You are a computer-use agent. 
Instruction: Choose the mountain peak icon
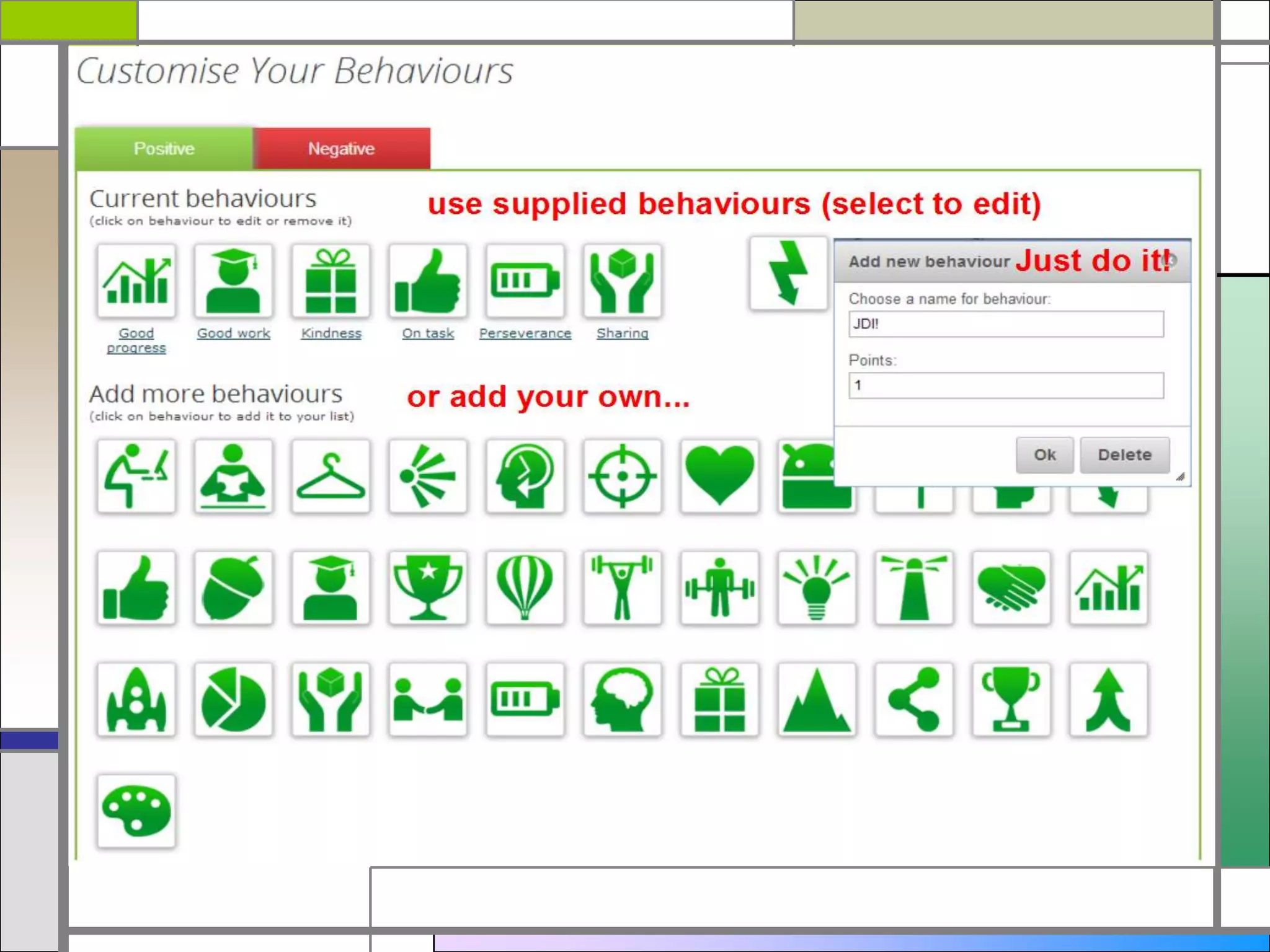tap(816, 699)
